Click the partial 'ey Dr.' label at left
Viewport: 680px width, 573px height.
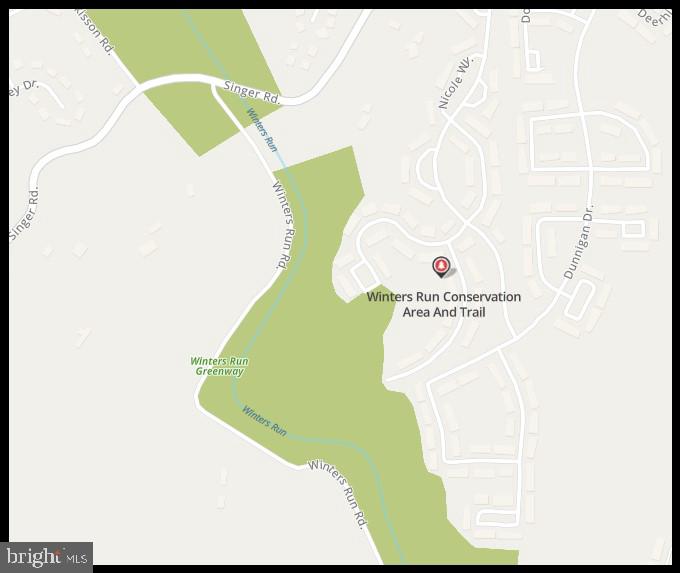click(x=24, y=88)
